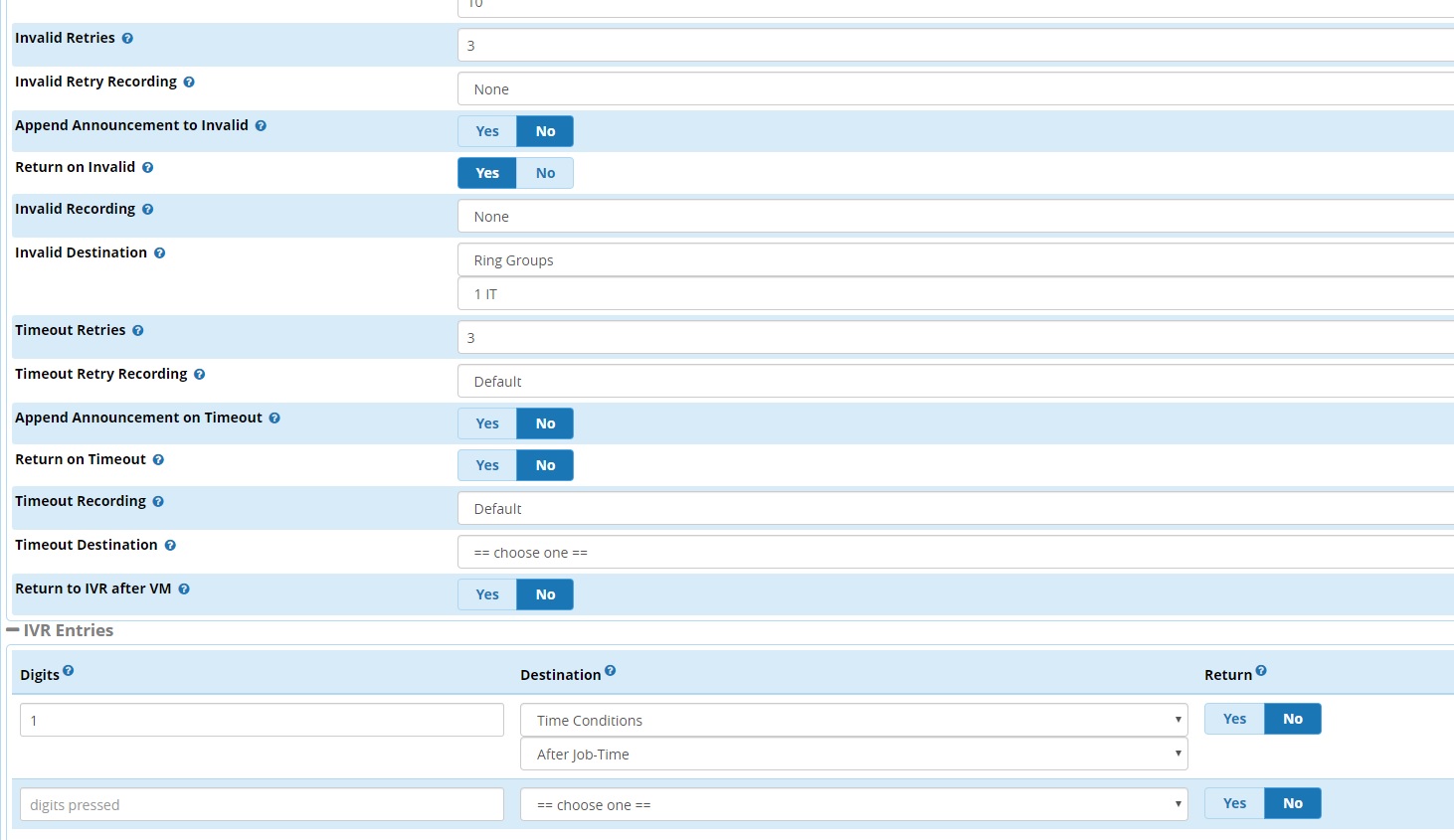
Task: Show help for Invalid Destination
Action: coord(159,253)
